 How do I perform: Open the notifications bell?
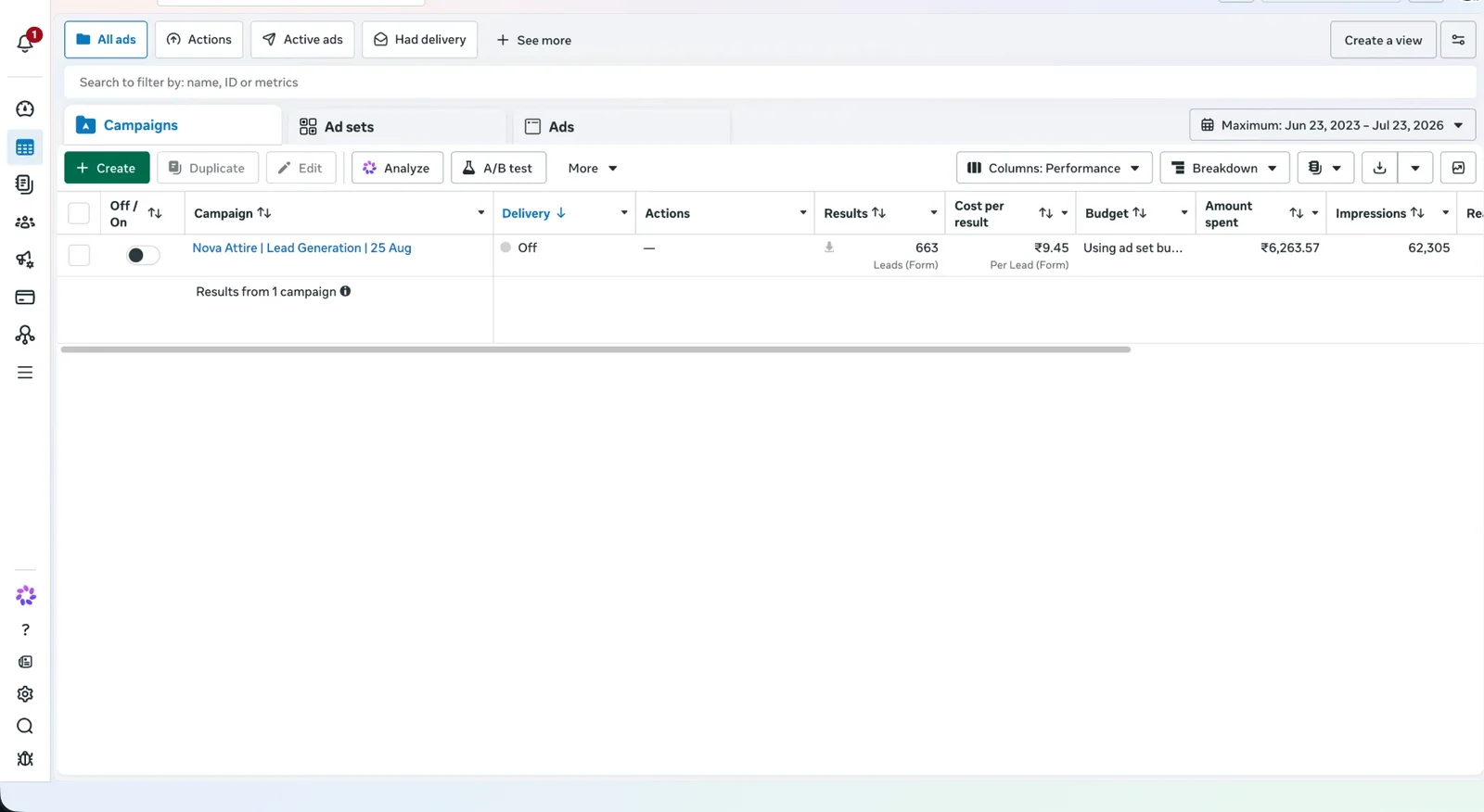pos(25,43)
